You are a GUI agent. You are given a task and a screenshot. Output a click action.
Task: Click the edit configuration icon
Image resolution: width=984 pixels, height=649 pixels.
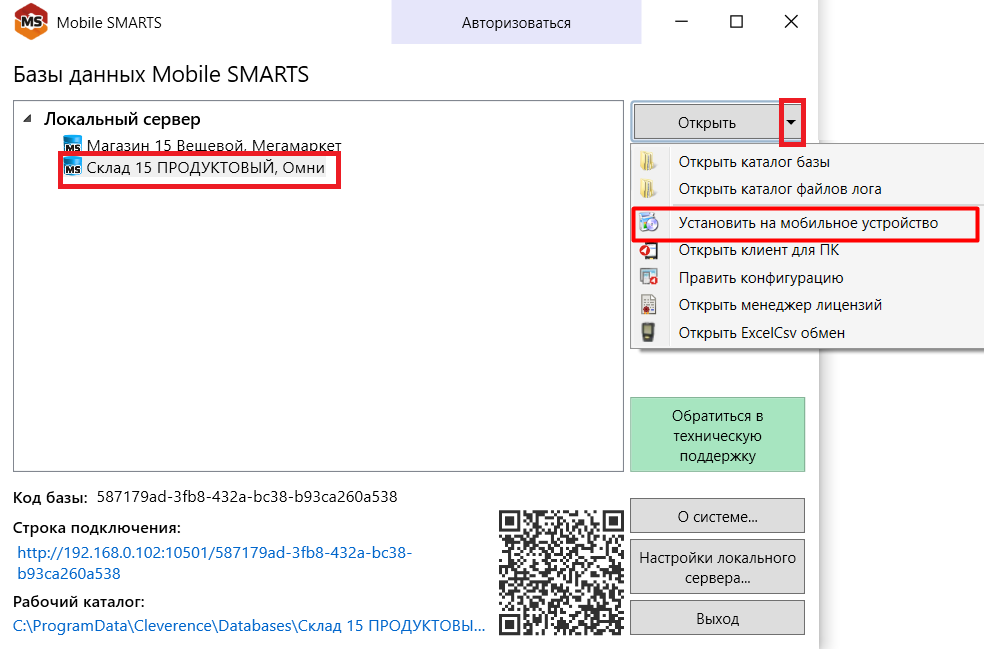(x=648, y=277)
